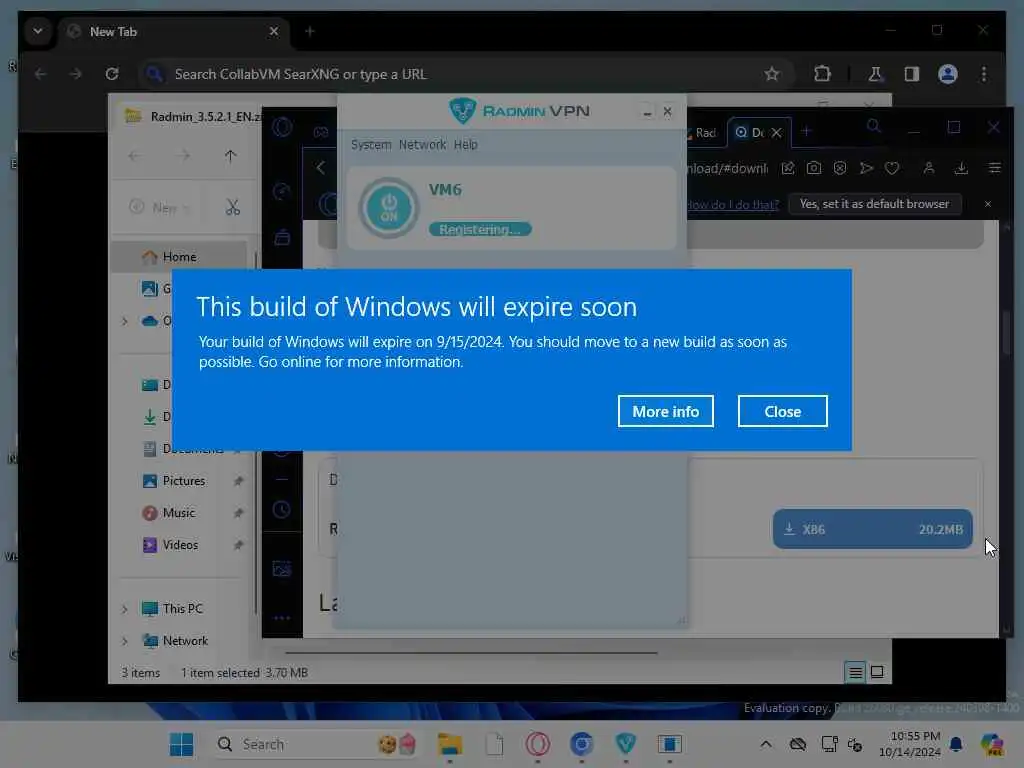Expand This PC in navigation tree
This screenshot has width=1024, height=768.
pyautogui.click(x=125, y=609)
